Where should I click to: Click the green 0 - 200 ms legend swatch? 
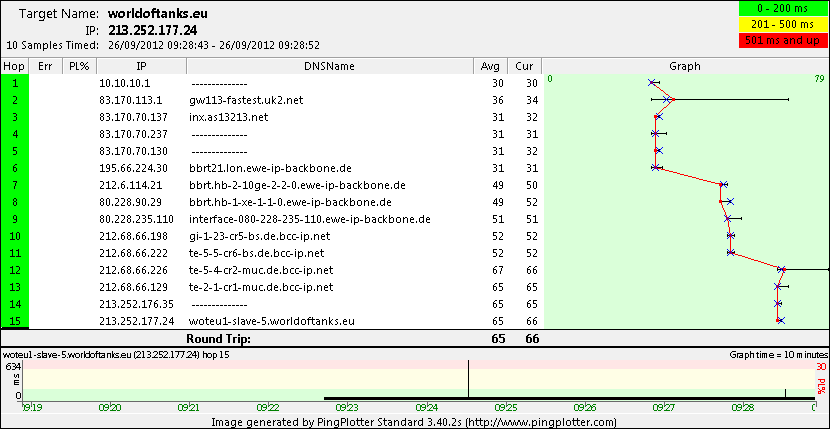click(783, 9)
